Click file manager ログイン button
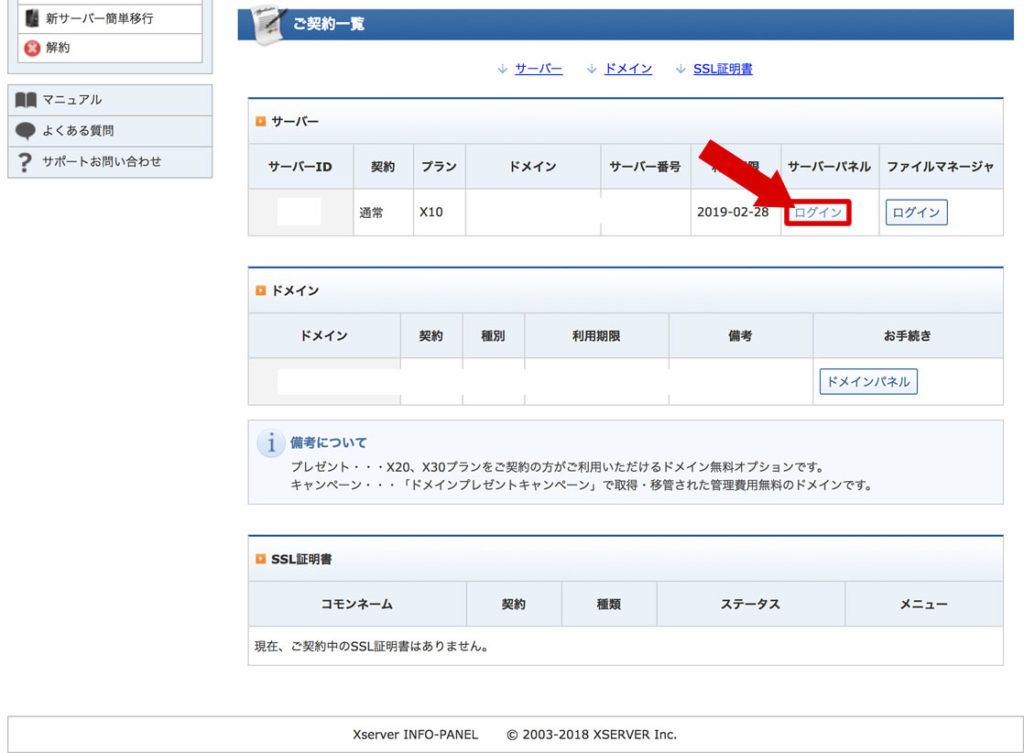The image size is (1024, 753). click(x=916, y=212)
